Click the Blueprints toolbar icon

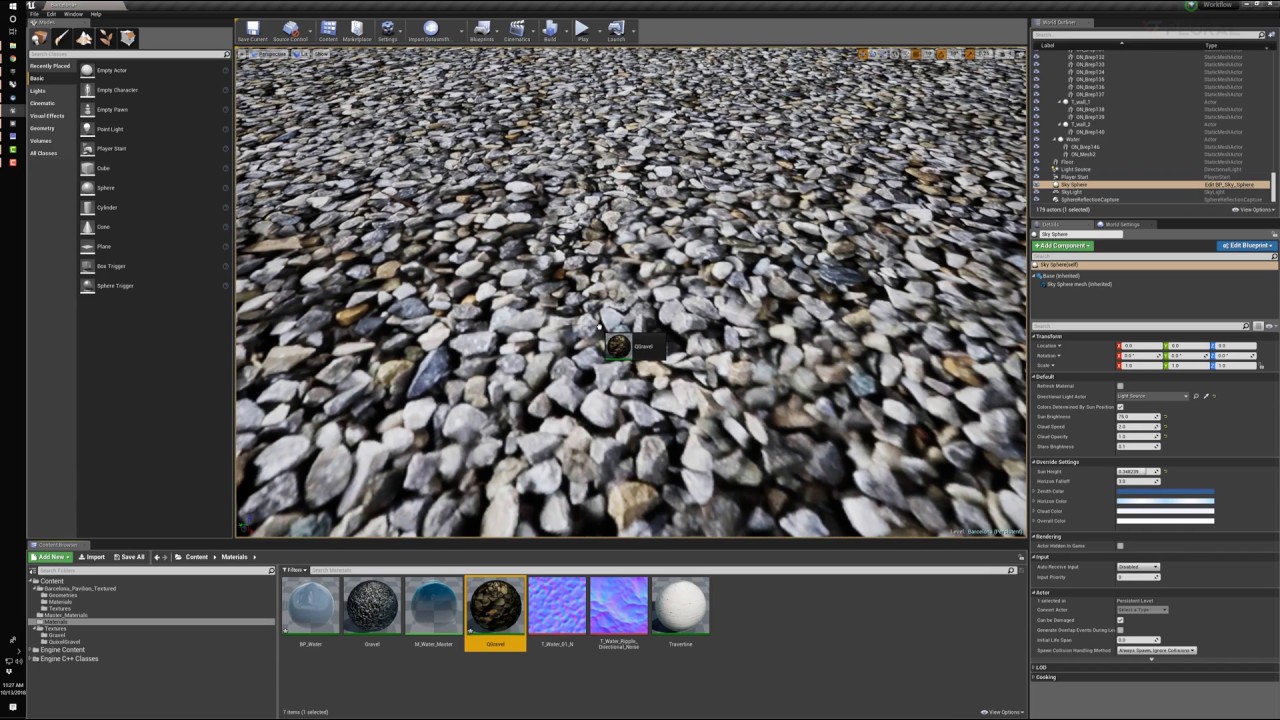coord(482,30)
